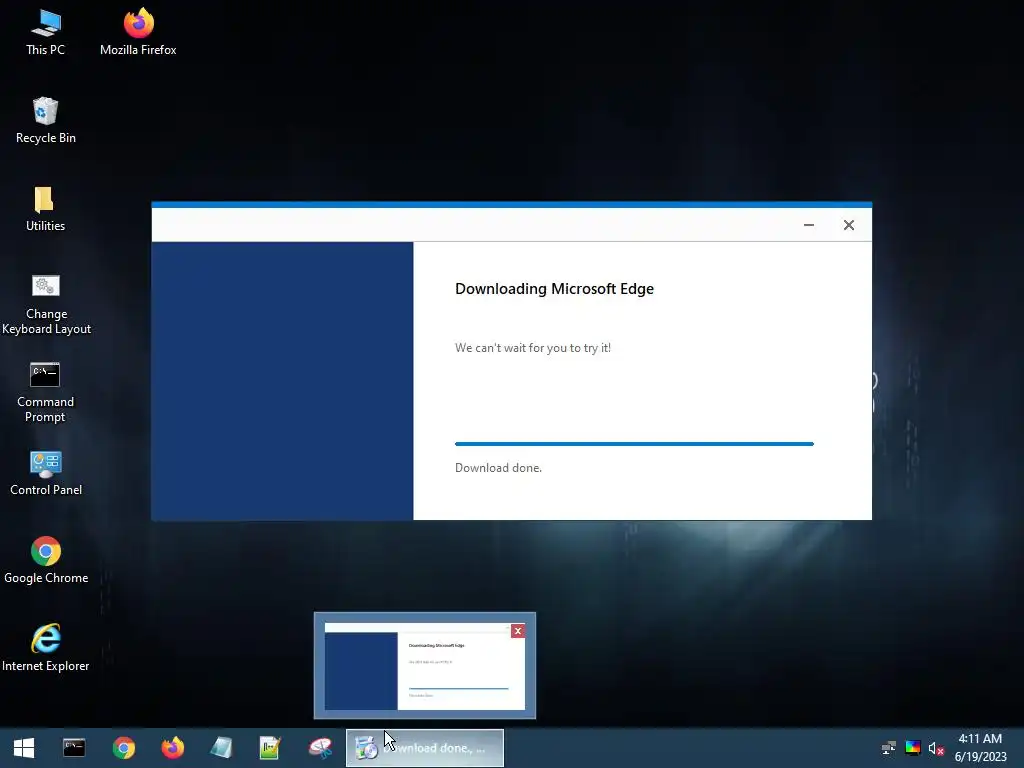
Task: Click Firefox icon in the taskbar
Action: click(172, 748)
